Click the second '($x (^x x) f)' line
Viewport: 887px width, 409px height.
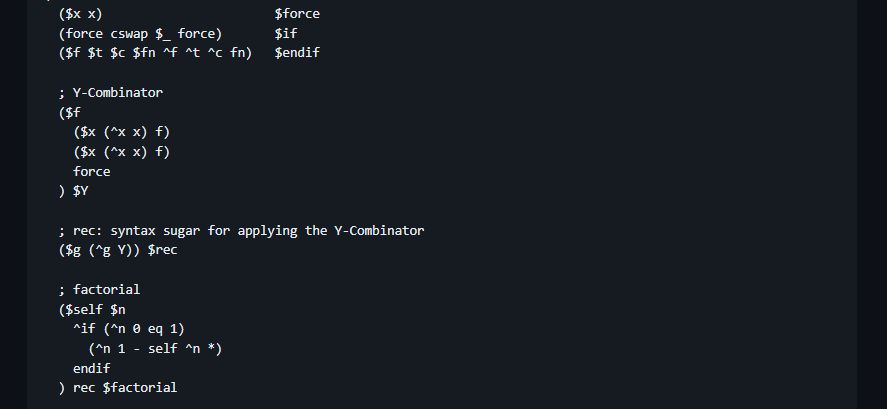(121, 151)
